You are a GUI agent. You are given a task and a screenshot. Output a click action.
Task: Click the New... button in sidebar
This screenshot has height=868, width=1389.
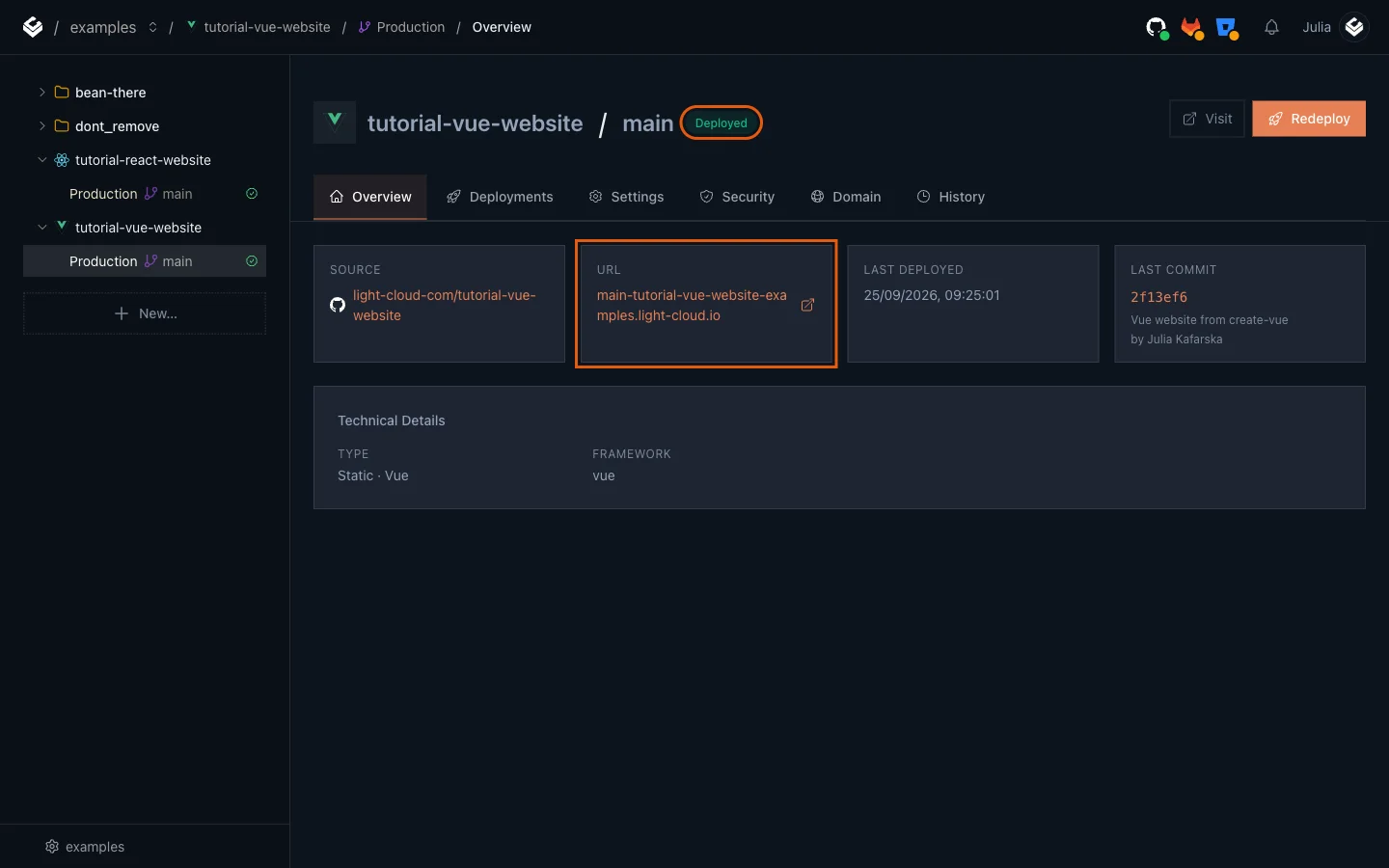click(145, 313)
